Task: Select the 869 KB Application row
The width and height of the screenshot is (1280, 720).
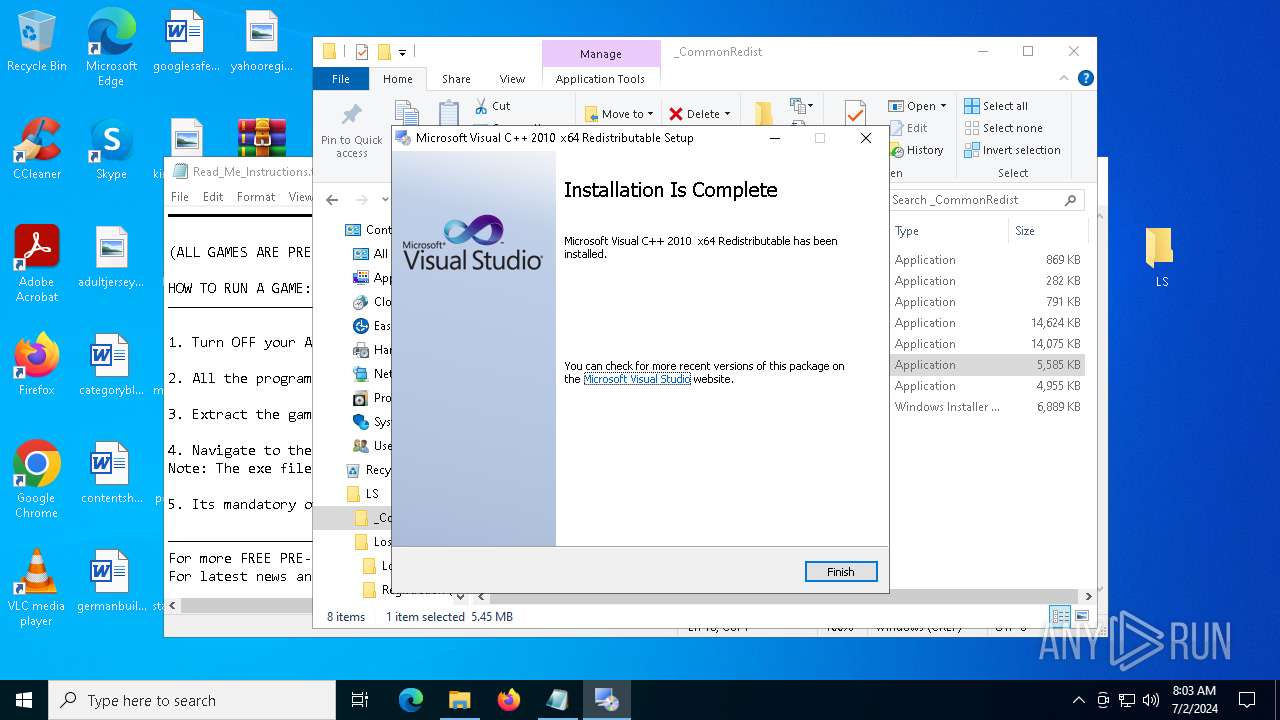Action: (987, 260)
